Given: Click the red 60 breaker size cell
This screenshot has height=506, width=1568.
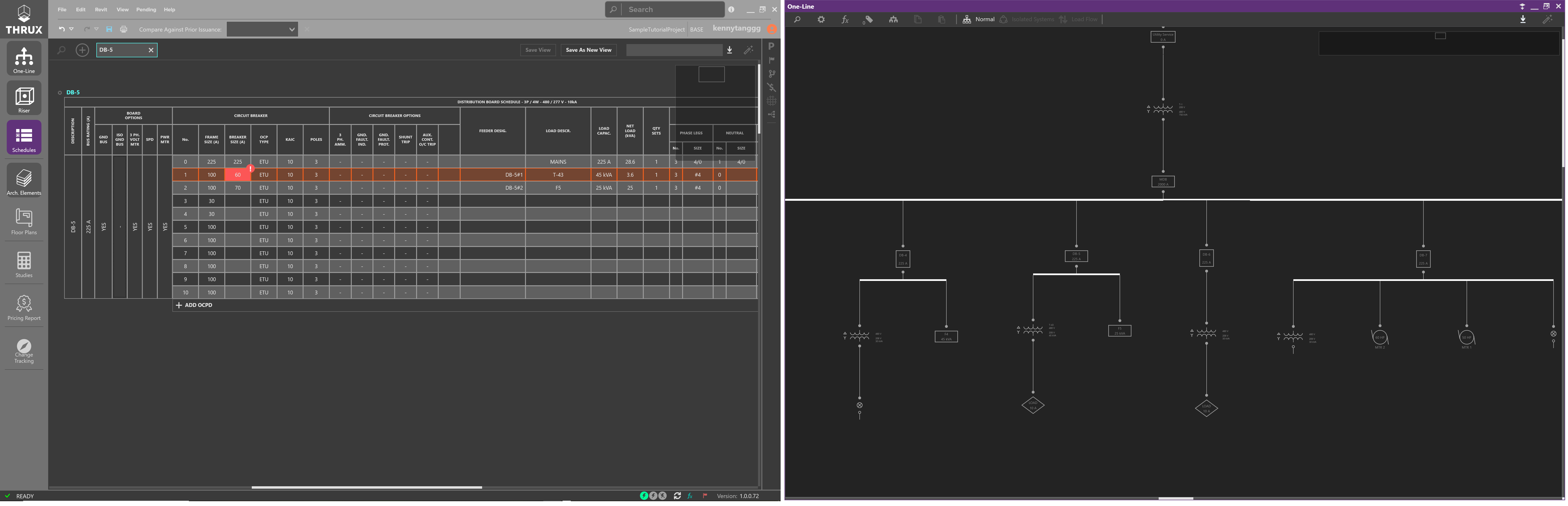Looking at the screenshot, I should click(237, 175).
